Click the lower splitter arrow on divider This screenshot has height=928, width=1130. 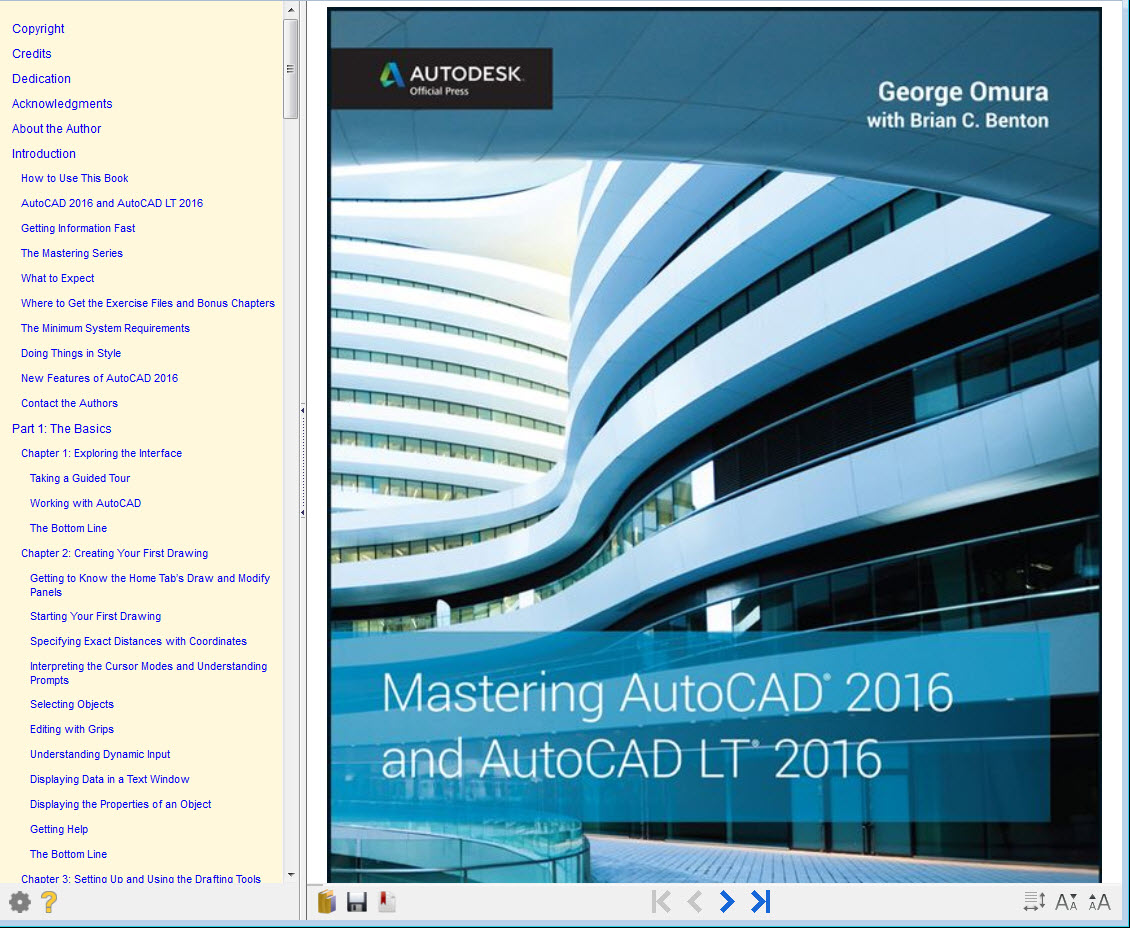pos(303,513)
